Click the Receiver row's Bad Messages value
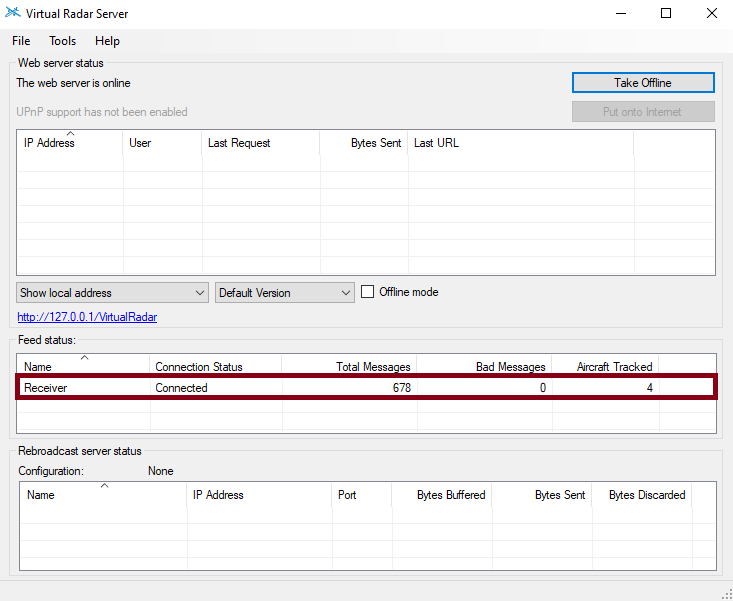Viewport: 733px width, 601px height. tap(542, 387)
